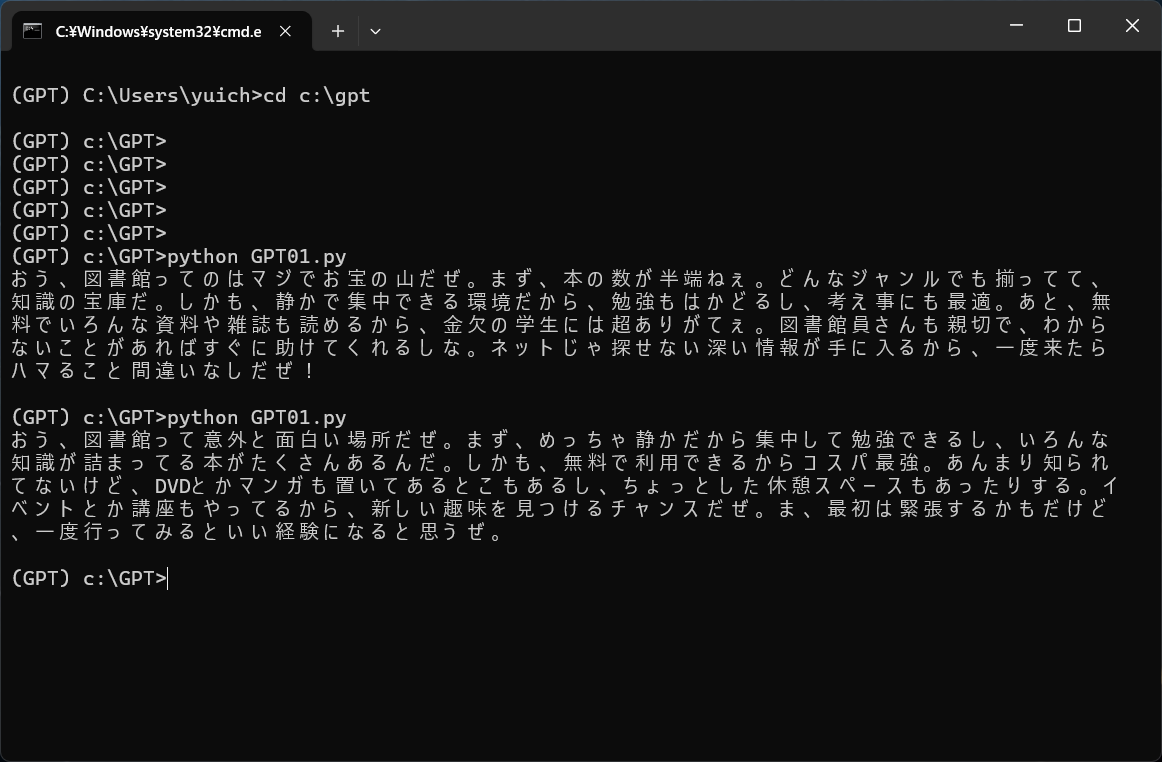Select the C:\Windows\system32\cmd.e tab
The width and height of the screenshot is (1162, 762).
point(158,31)
